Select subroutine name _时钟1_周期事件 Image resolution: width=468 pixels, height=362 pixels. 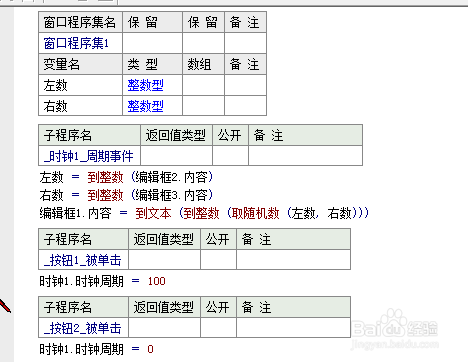click(x=89, y=156)
